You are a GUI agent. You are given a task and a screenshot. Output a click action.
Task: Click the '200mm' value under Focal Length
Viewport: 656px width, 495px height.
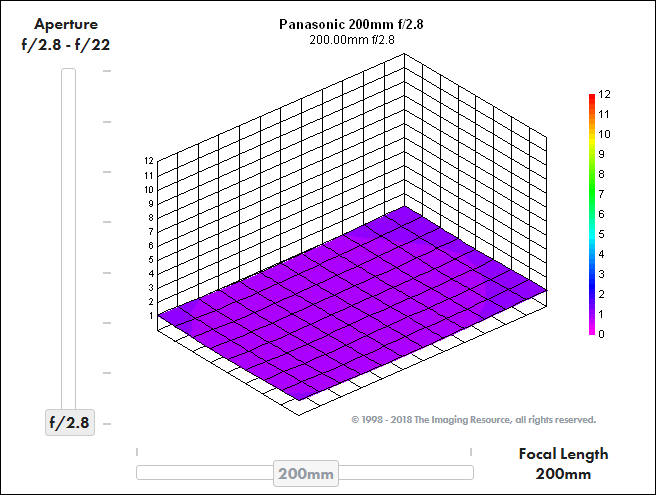pos(563,474)
